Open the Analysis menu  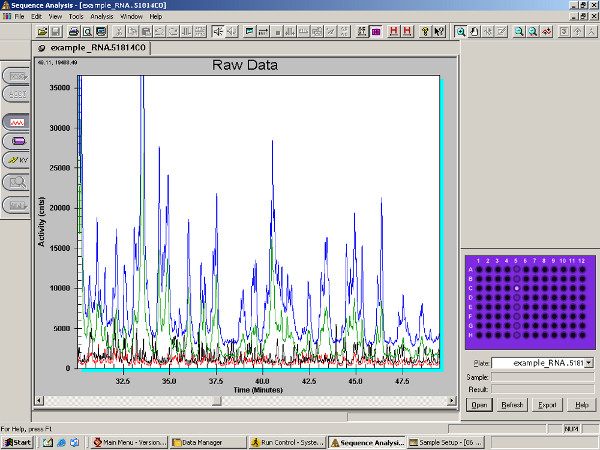[102, 17]
